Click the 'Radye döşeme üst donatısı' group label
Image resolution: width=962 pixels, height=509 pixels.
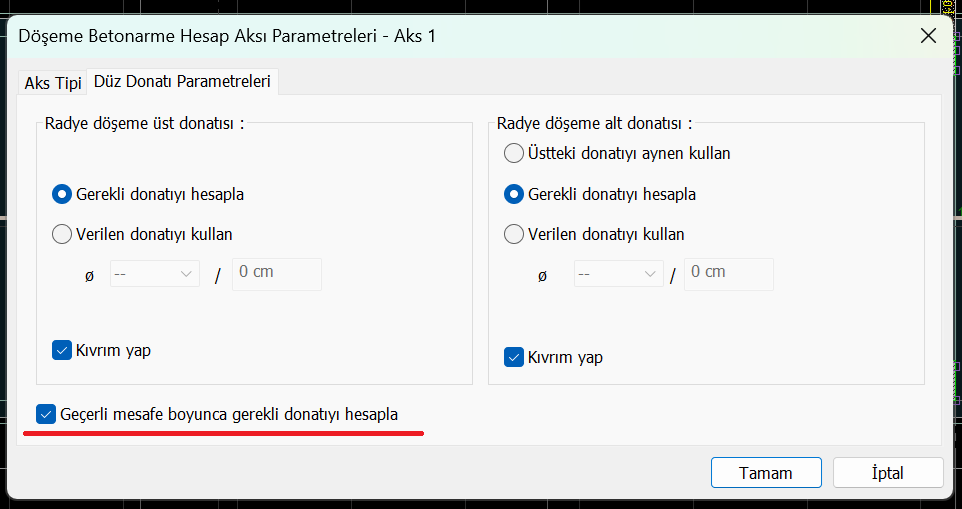pos(144,124)
